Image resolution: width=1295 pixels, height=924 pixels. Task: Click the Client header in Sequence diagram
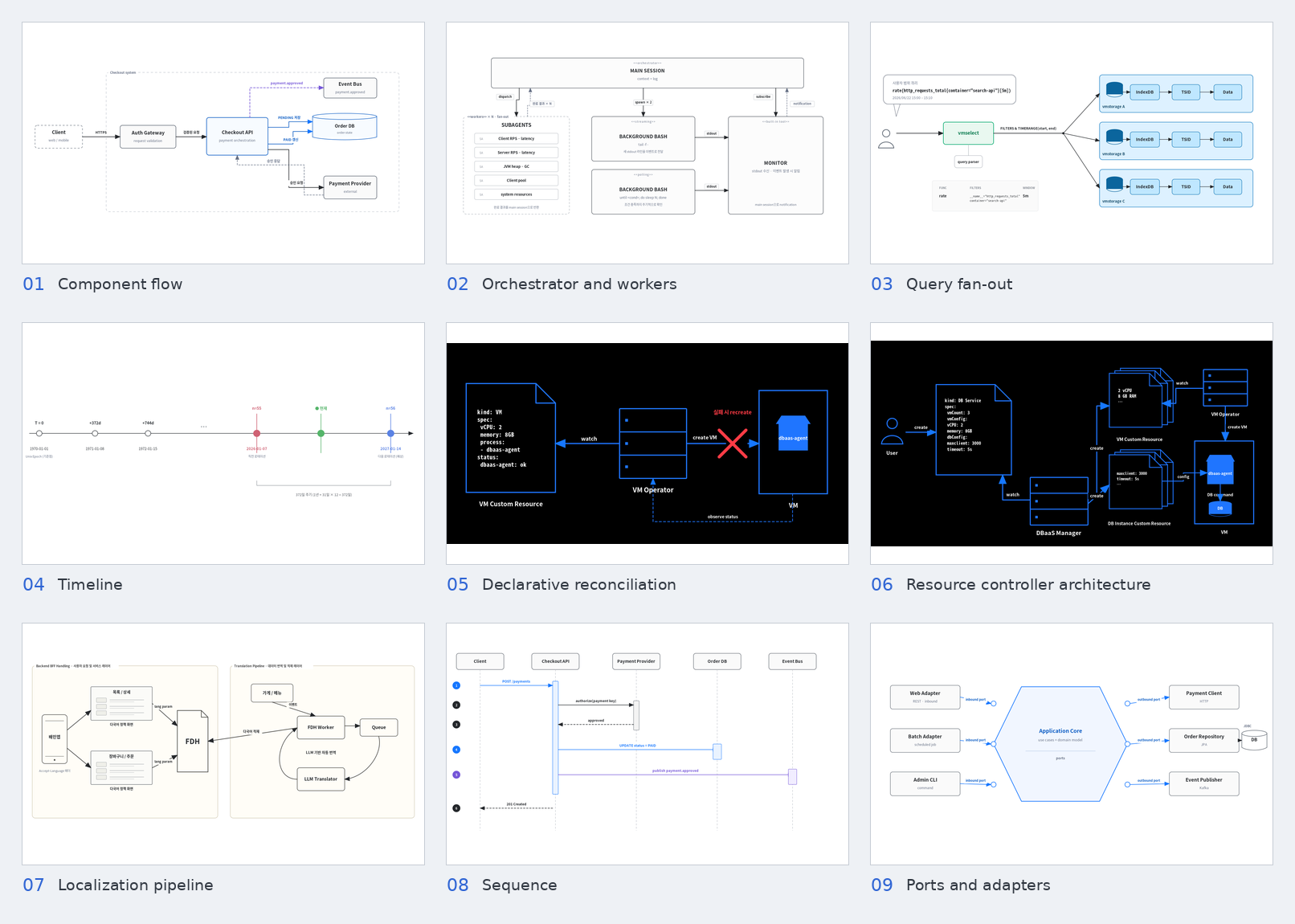click(x=480, y=661)
